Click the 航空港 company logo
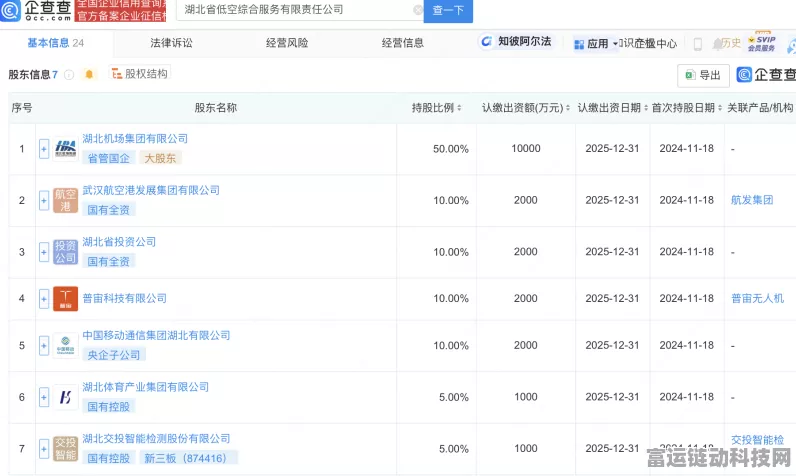Image resolution: width=796 pixels, height=476 pixels. [65, 200]
